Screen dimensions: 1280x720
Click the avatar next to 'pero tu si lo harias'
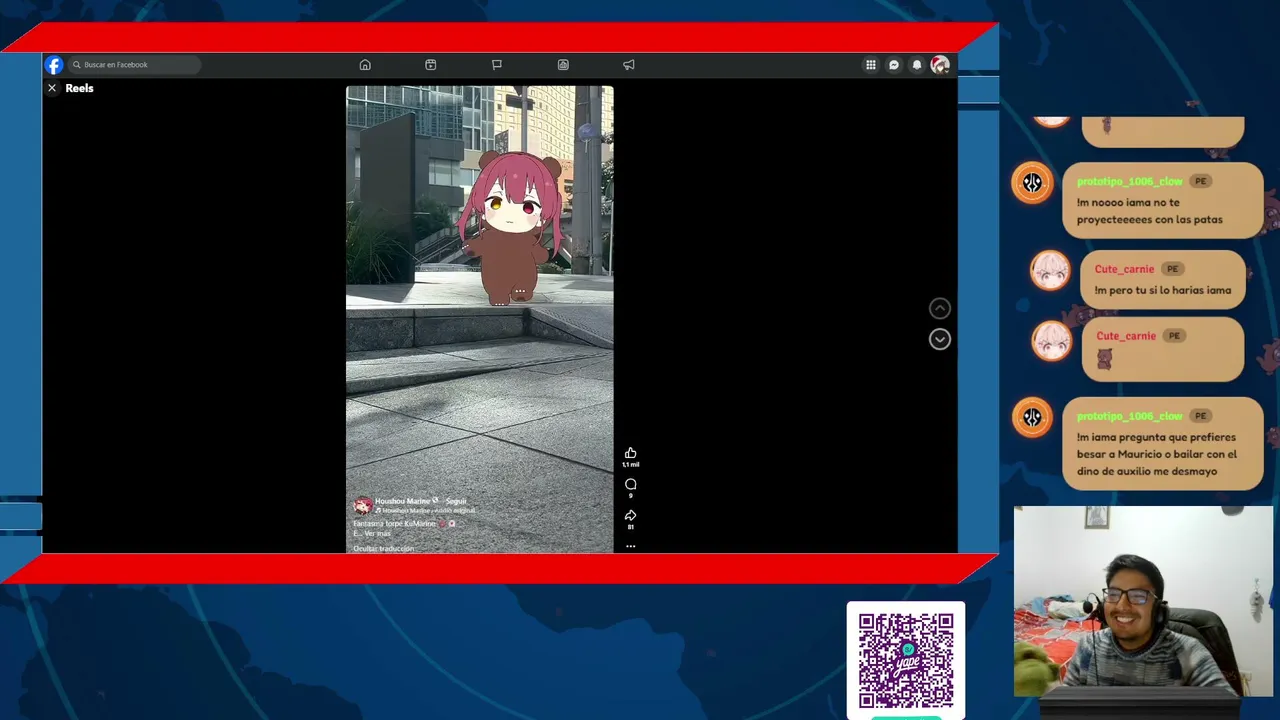(x=1050, y=271)
